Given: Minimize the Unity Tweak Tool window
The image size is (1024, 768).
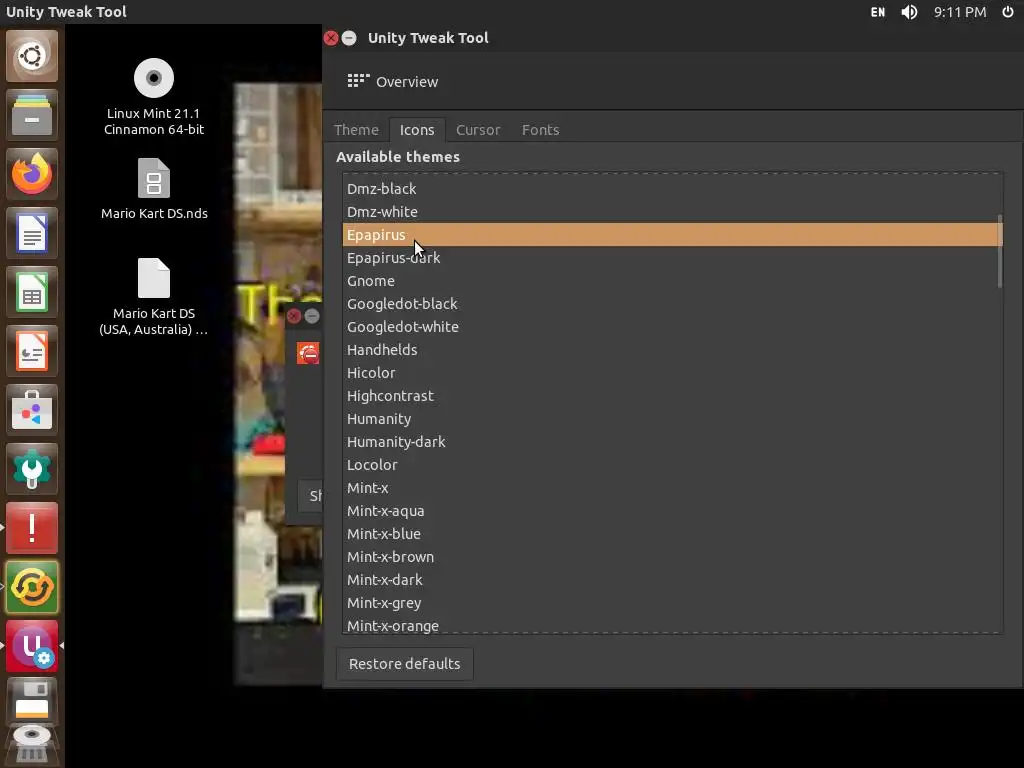Looking at the screenshot, I should point(349,38).
